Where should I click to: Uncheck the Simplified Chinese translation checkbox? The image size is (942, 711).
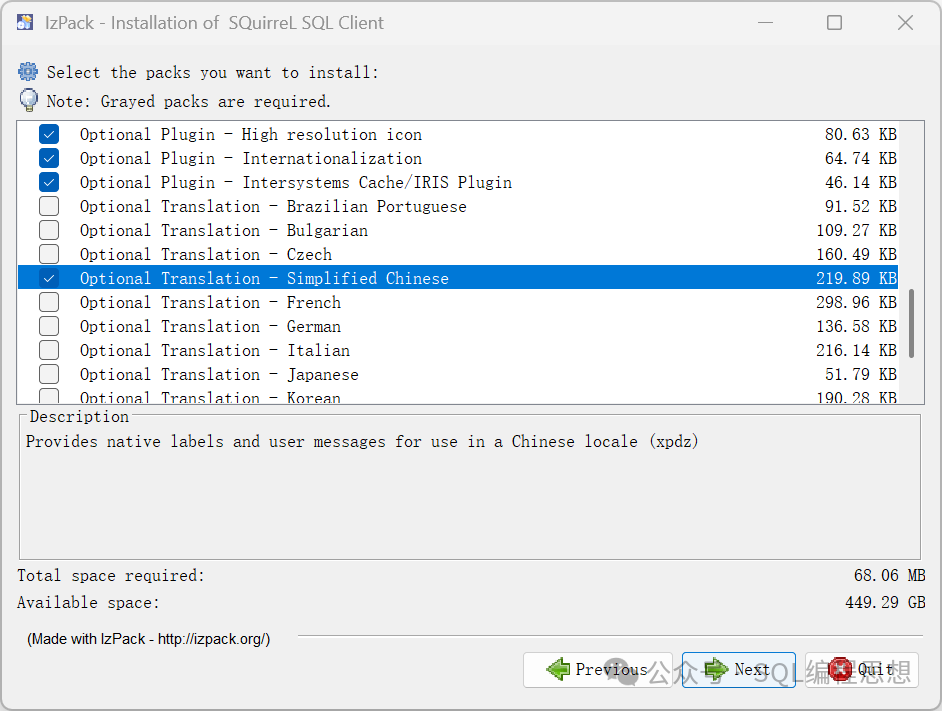[49, 278]
